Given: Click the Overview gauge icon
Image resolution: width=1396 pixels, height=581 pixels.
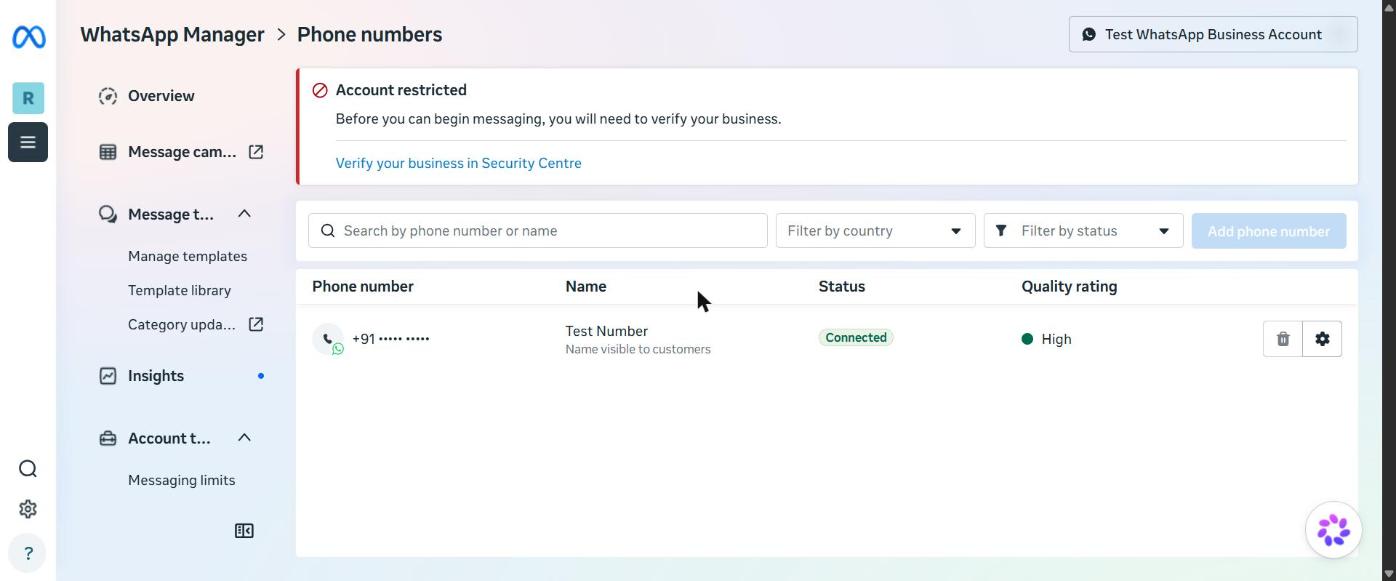Looking at the screenshot, I should coord(108,96).
